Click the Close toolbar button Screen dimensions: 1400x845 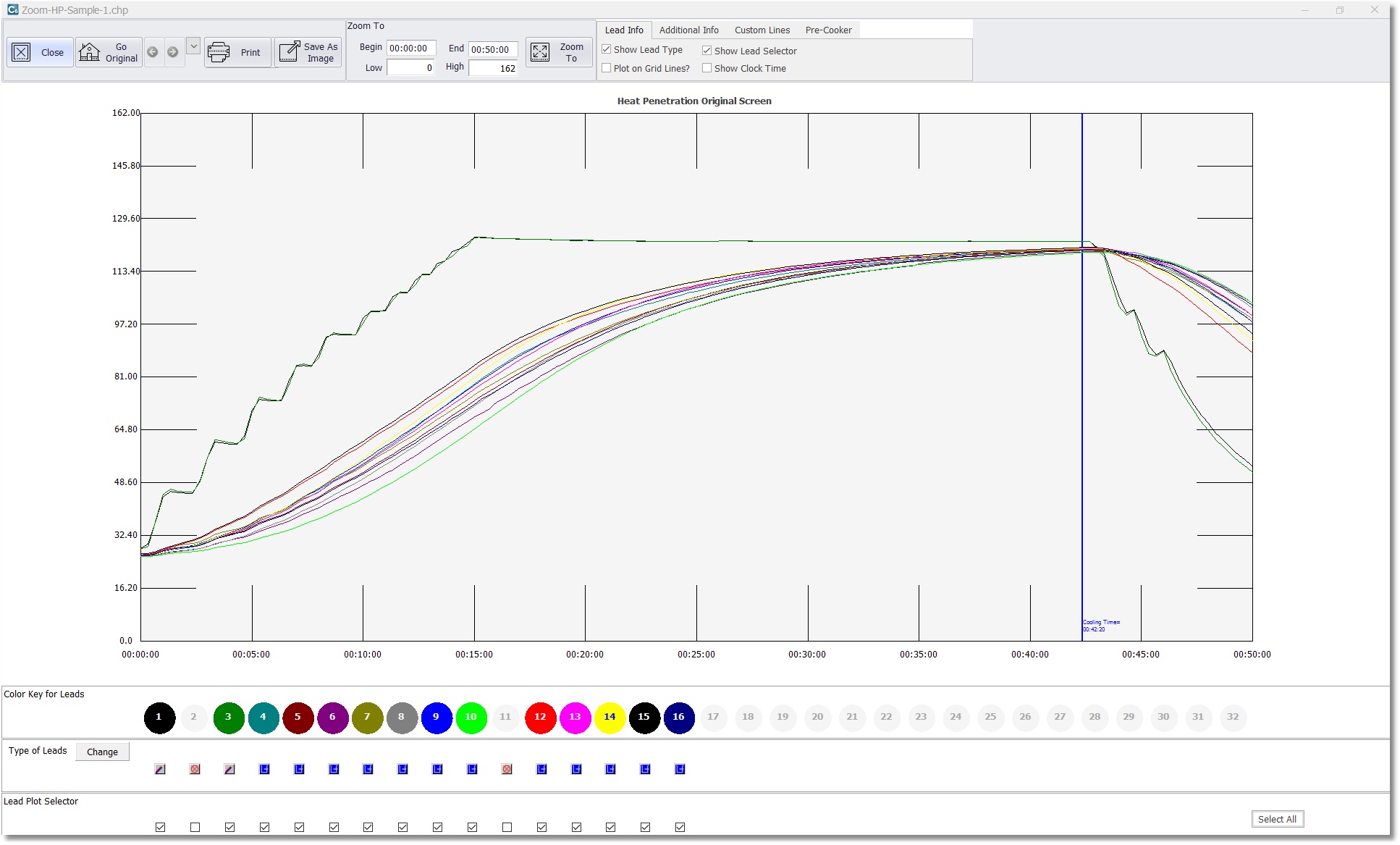point(40,52)
